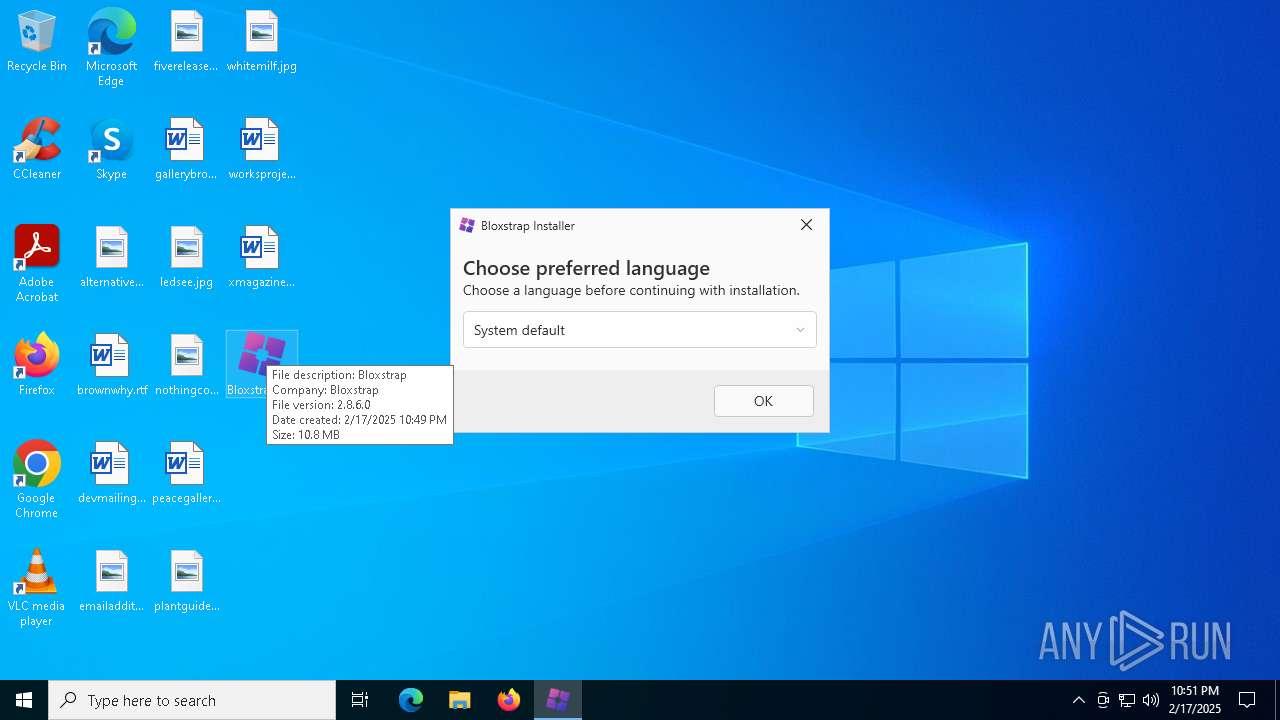Open Task View from the taskbar
This screenshot has width=1280, height=720.
point(360,700)
